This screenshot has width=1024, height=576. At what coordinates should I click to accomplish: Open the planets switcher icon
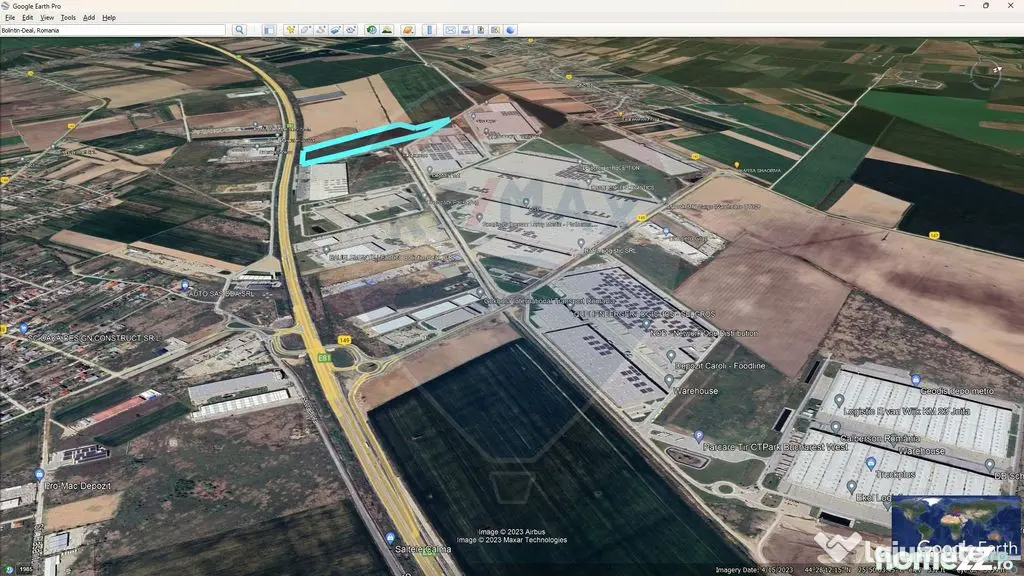tap(408, 30)
